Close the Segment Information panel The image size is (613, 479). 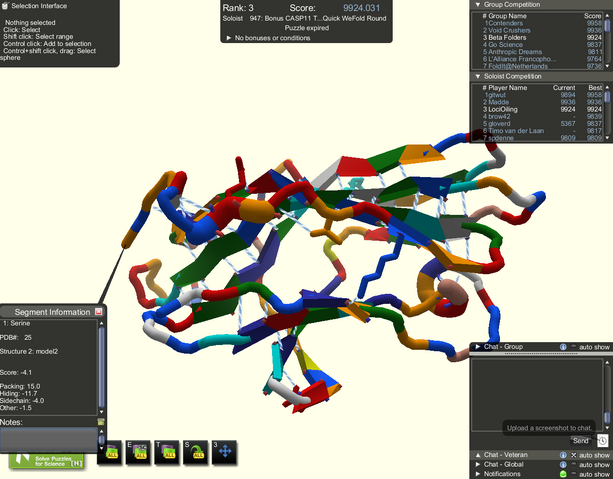click(99, 312)
